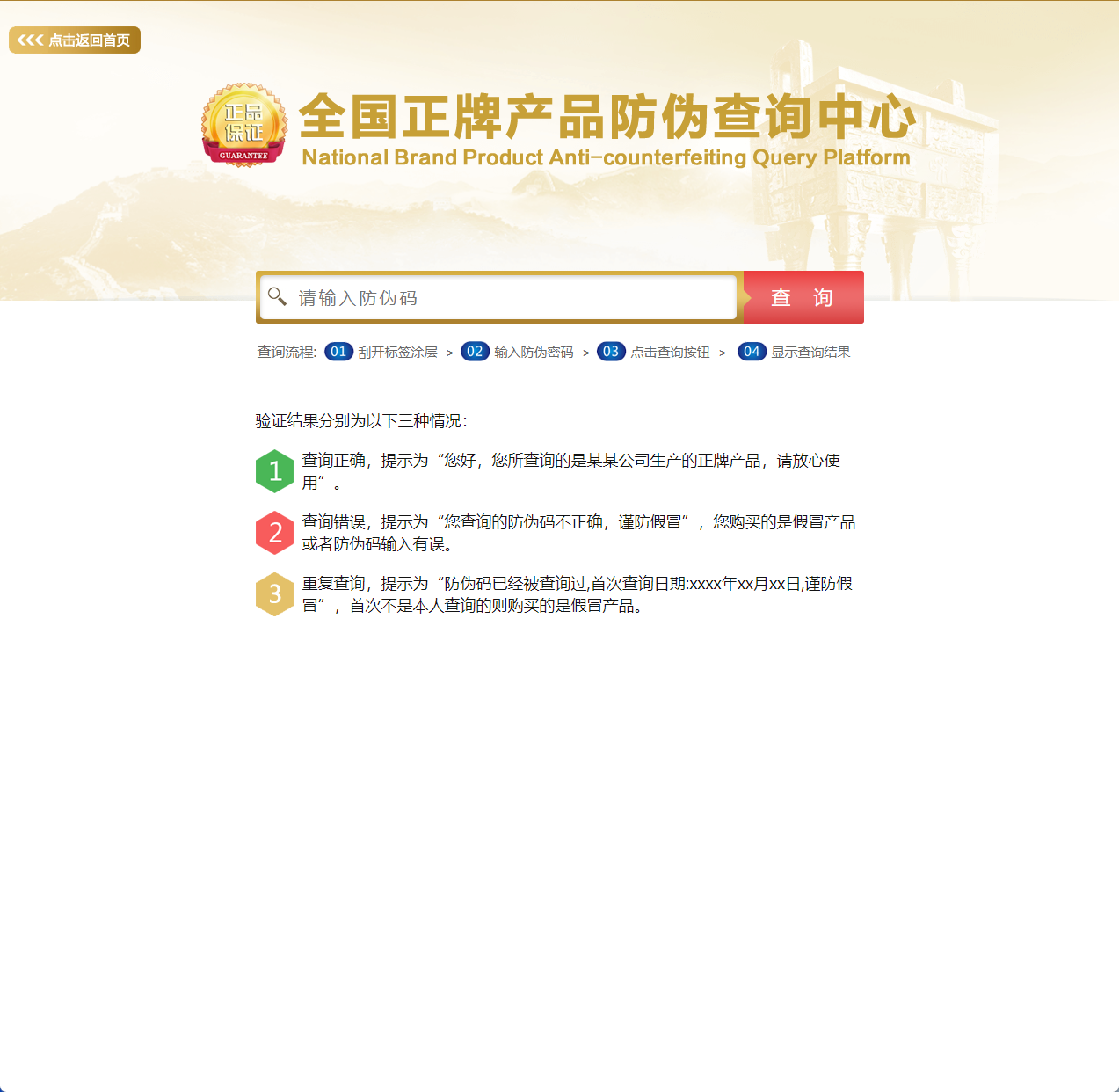
Task: Select the green hexagon numbered 1
Action: point(274,471)
